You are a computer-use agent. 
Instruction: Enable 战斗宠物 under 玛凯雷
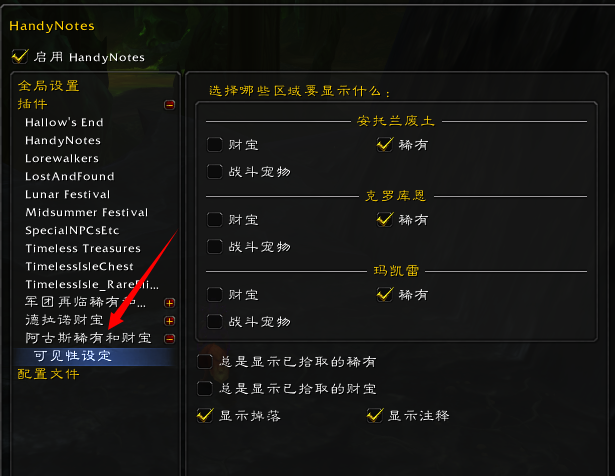[215, 322]
